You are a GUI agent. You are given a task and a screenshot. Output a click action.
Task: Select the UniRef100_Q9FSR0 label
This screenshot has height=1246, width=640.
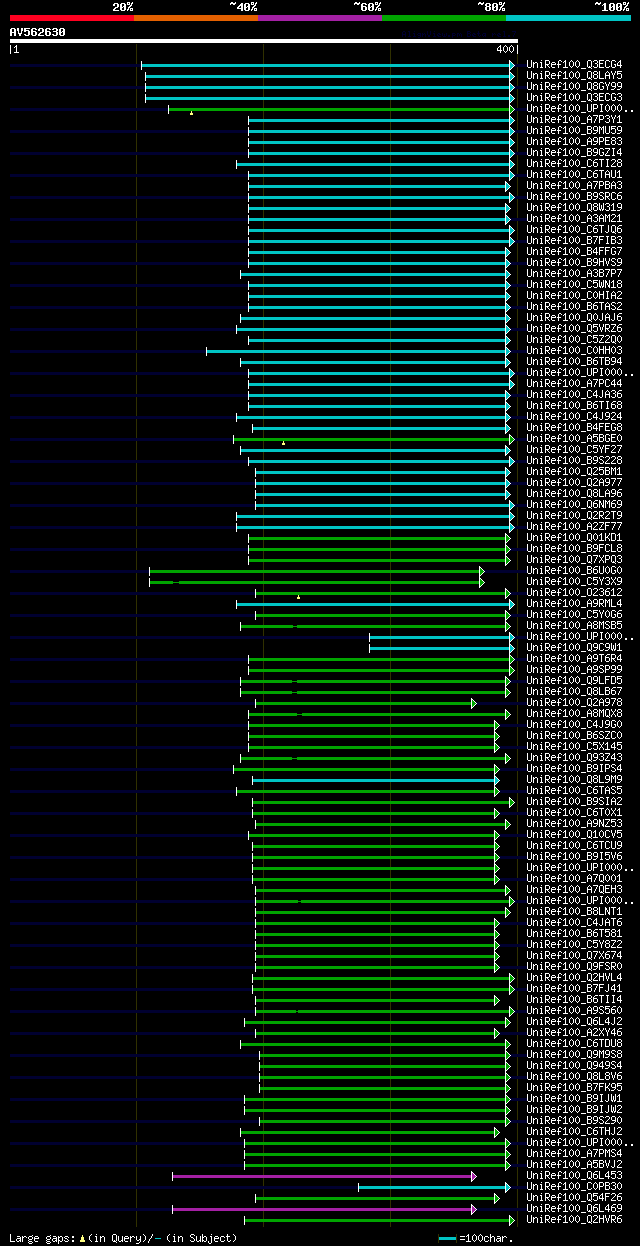[x=574, y=967]
